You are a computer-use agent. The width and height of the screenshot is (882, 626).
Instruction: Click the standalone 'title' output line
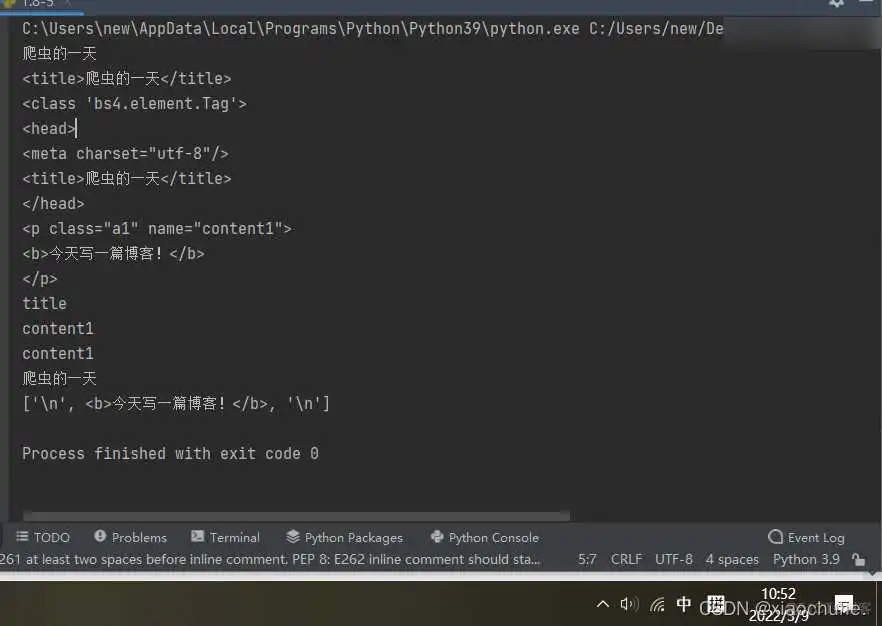[x=44, y=304]
